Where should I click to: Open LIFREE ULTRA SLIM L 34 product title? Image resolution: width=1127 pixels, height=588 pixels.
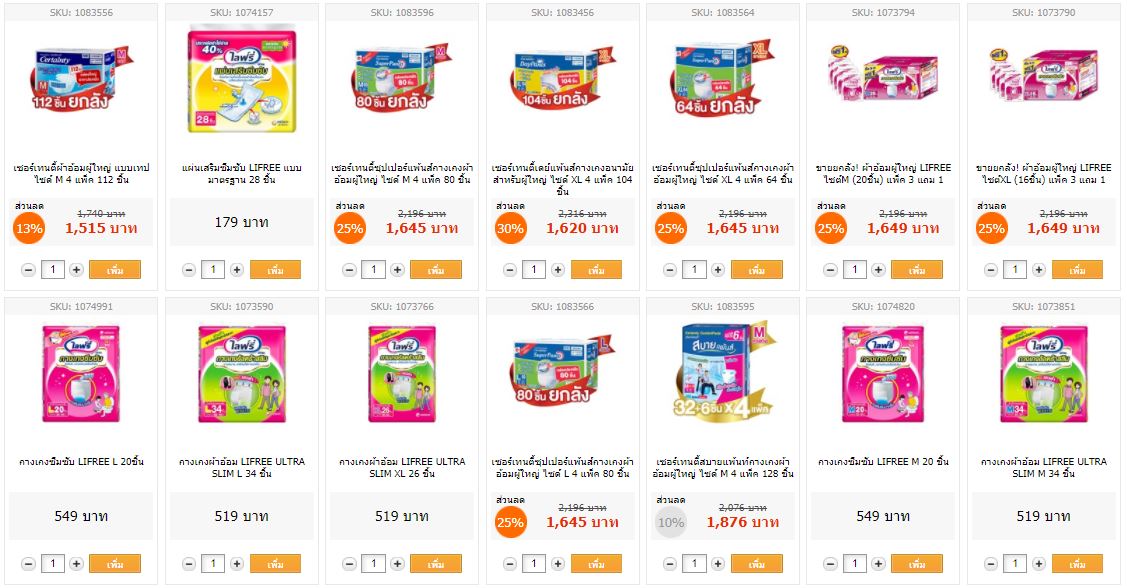[242, 467]
